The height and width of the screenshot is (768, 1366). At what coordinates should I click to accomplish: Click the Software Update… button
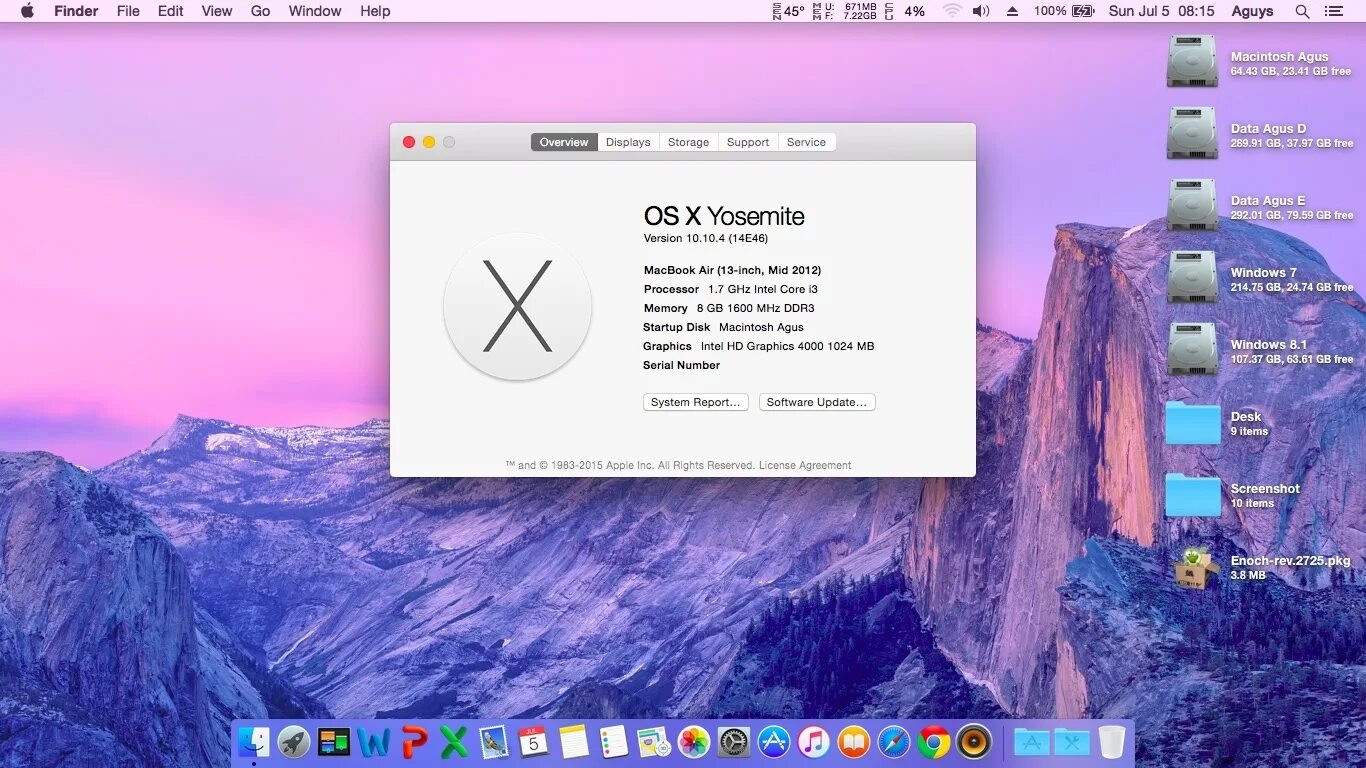[817, 402]
